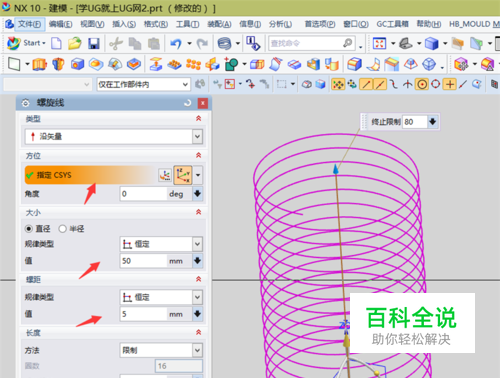The image size is (500, 378).
Task: Click the 指定 CSYS selection step
Action: click(x=90, y=175)
